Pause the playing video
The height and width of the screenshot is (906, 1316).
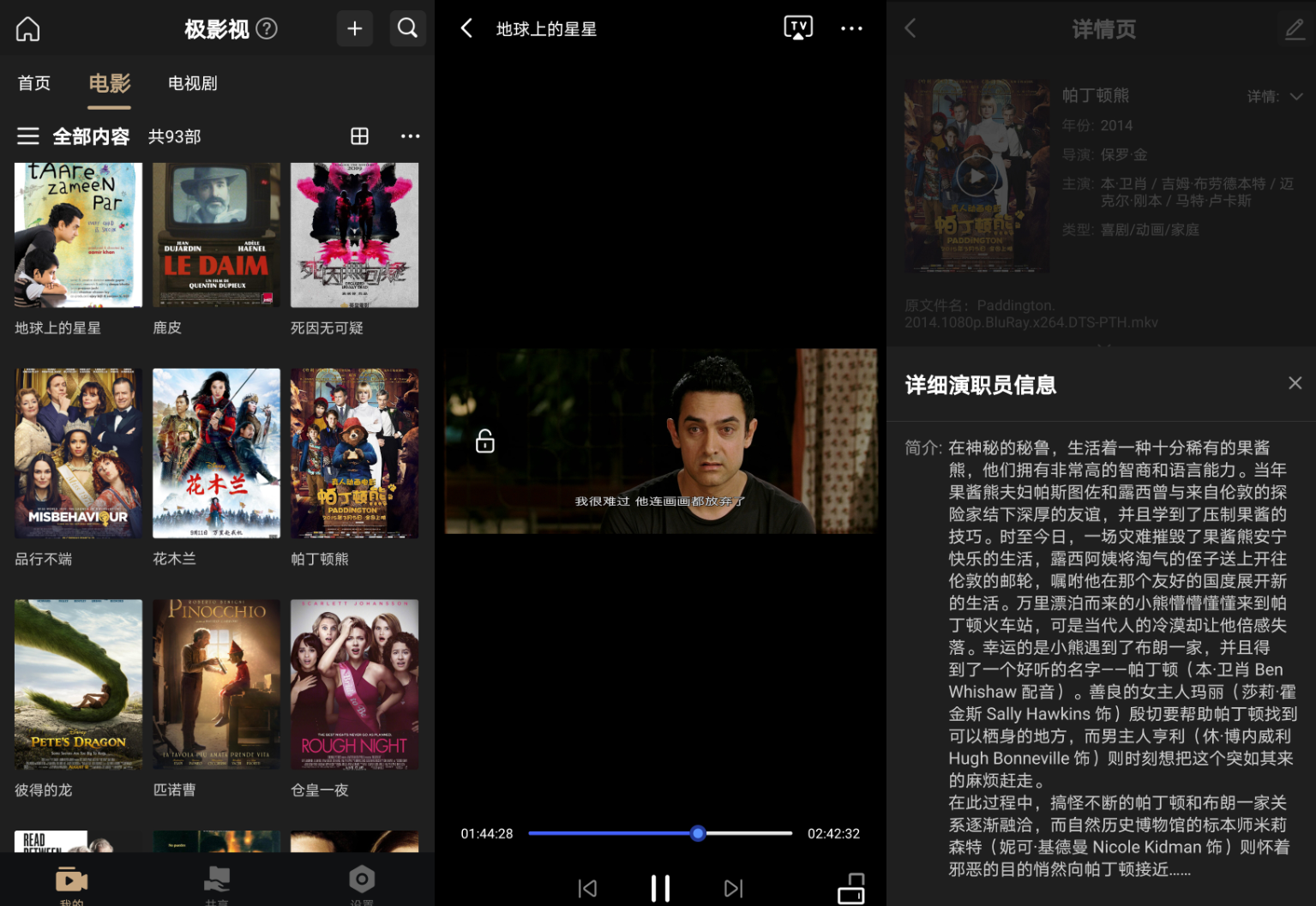[660, 888]
